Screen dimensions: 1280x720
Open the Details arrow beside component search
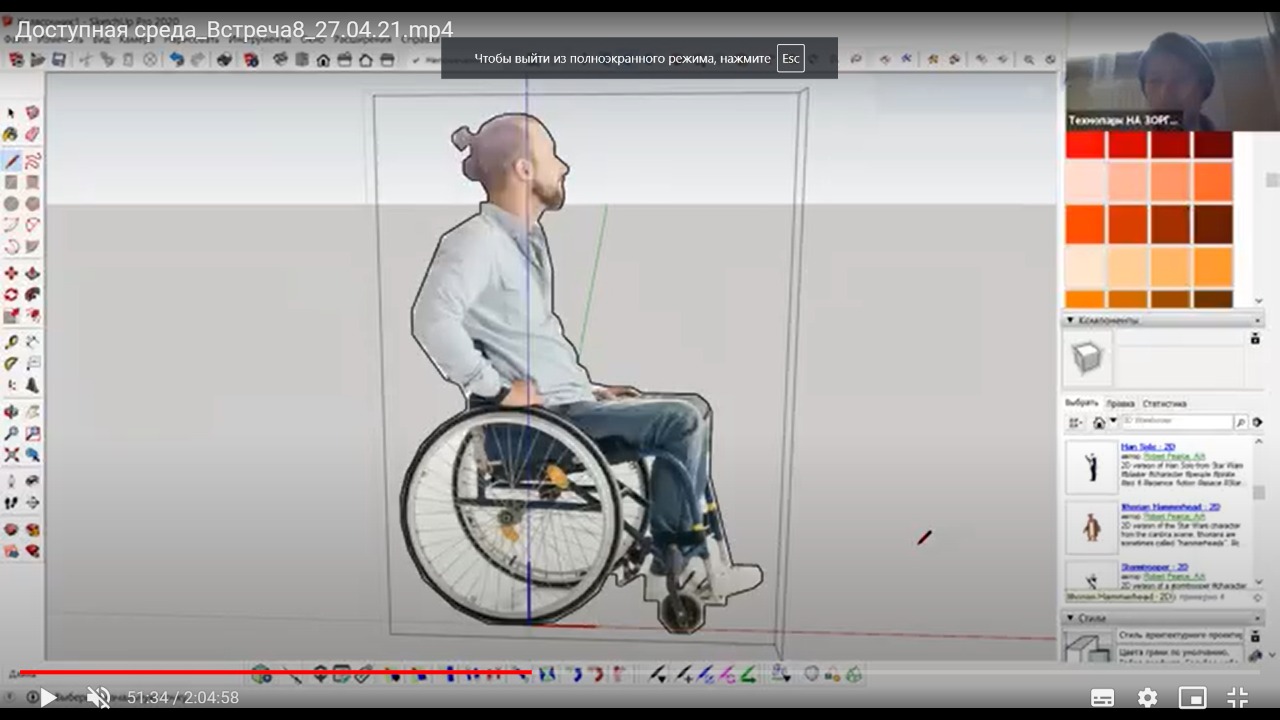(1257, 422)
